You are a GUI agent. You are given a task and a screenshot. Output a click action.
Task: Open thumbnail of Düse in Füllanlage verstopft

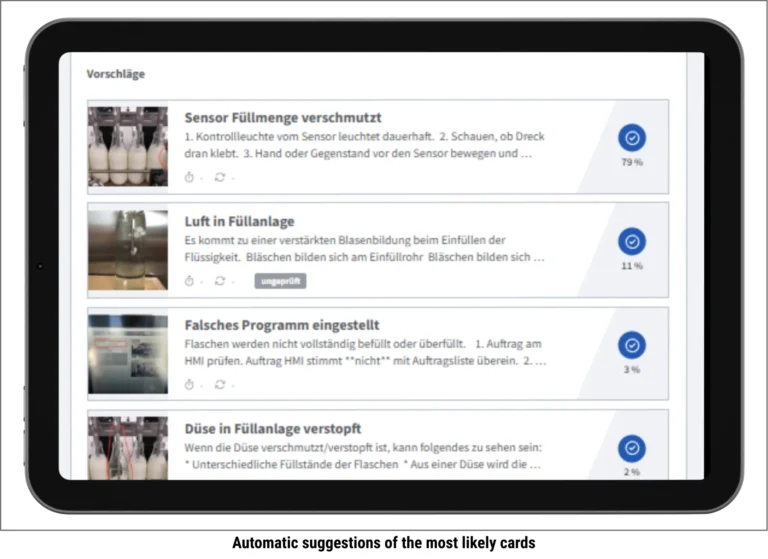click(x=128, y=447)
